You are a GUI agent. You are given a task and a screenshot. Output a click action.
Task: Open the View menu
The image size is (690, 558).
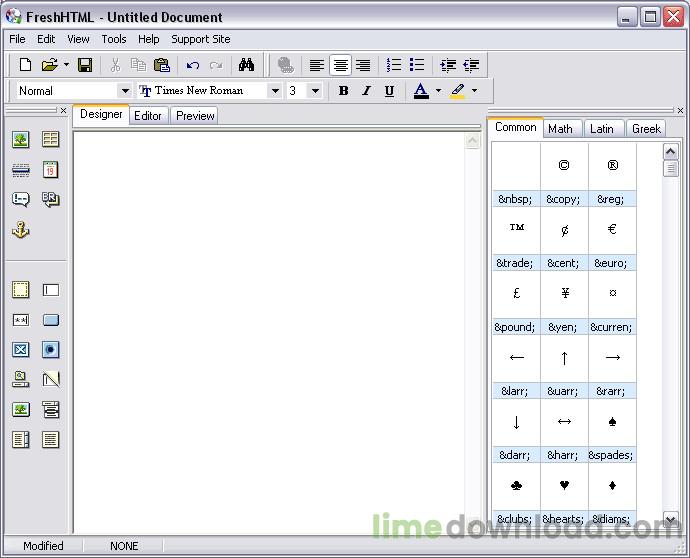(x=78, y=39)
